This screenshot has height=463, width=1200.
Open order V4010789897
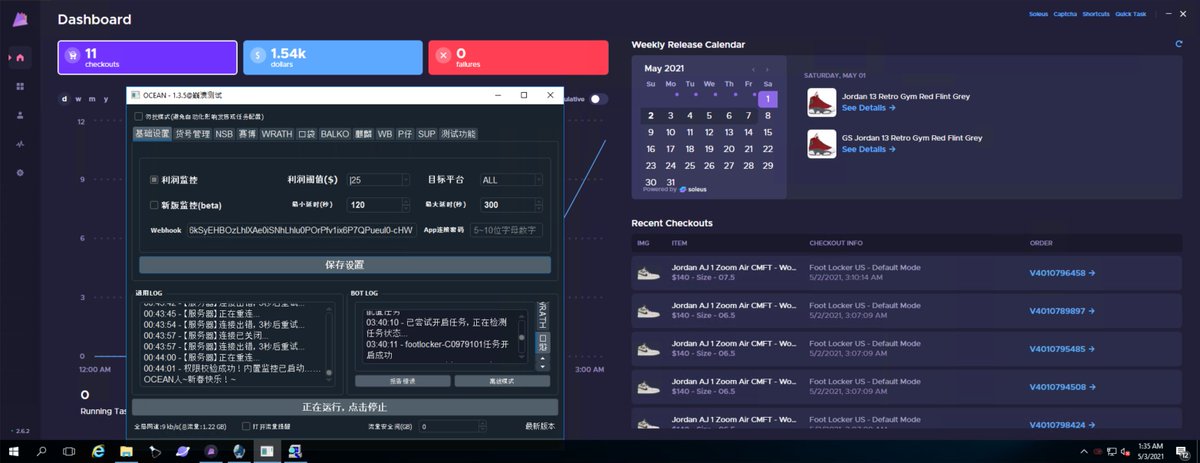pyautogui.click(x=1063, y=311)
